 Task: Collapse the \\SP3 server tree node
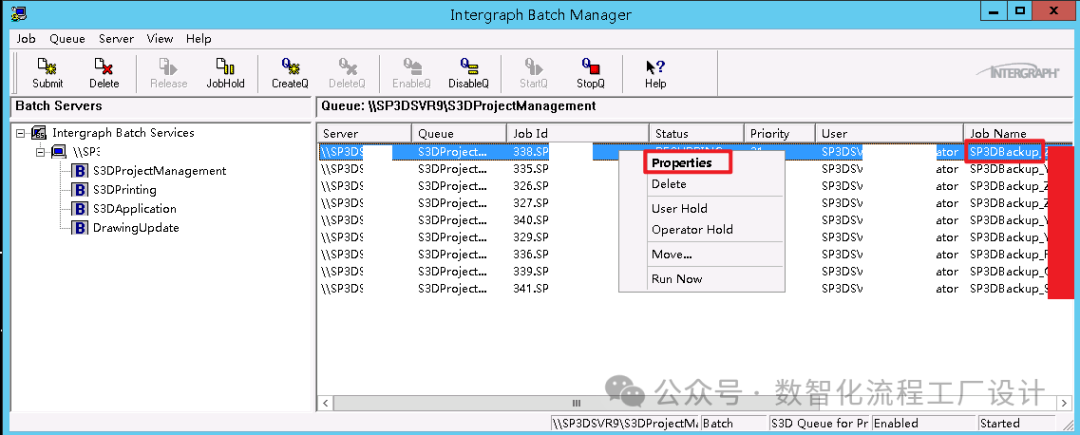(x=41, y=151)
